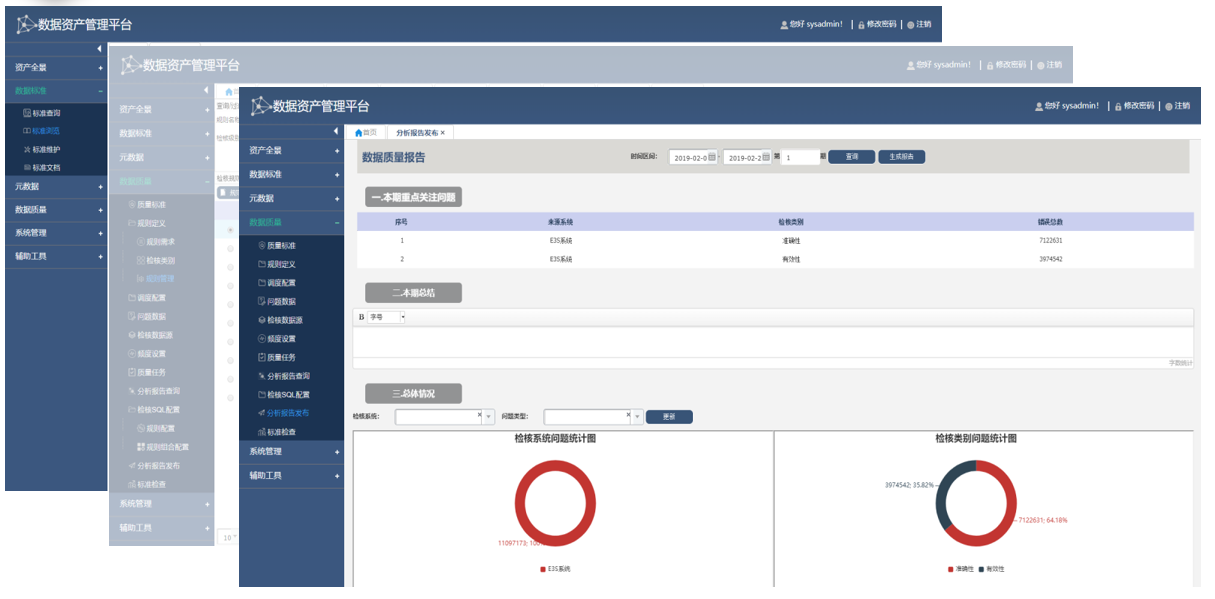Open 规则组合配置 in middle window sidebar
Image resolution: width=1215 pixels, height=599 pixels.
163,447
